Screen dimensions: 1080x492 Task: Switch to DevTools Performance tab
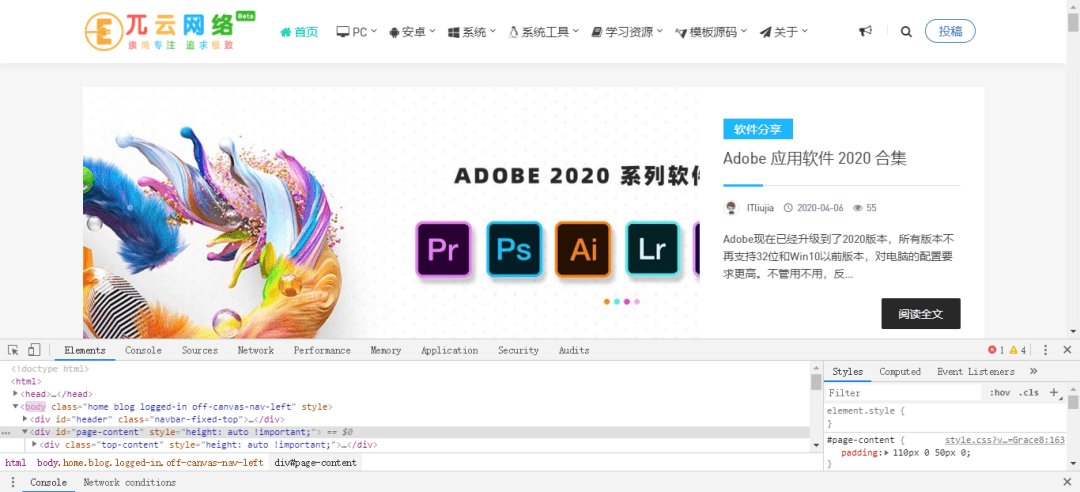tap(322, 350)
